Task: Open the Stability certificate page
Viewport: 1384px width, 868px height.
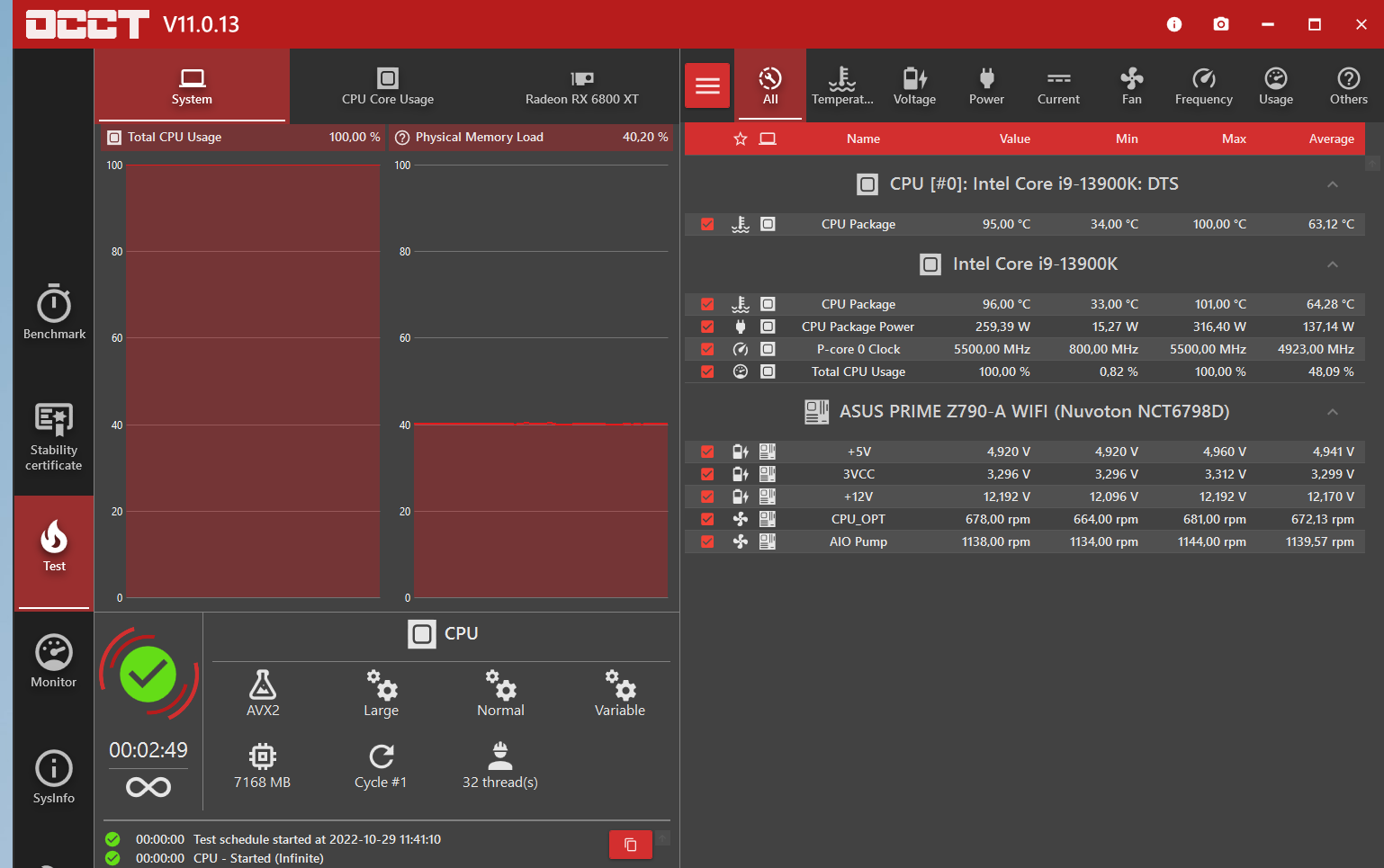Action: (54, 437)
